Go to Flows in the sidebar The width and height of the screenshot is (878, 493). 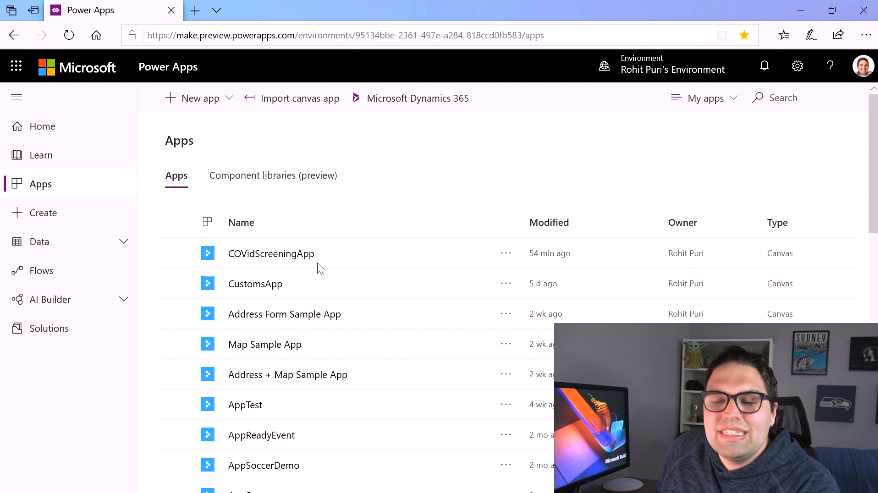(x=41, y=271)
